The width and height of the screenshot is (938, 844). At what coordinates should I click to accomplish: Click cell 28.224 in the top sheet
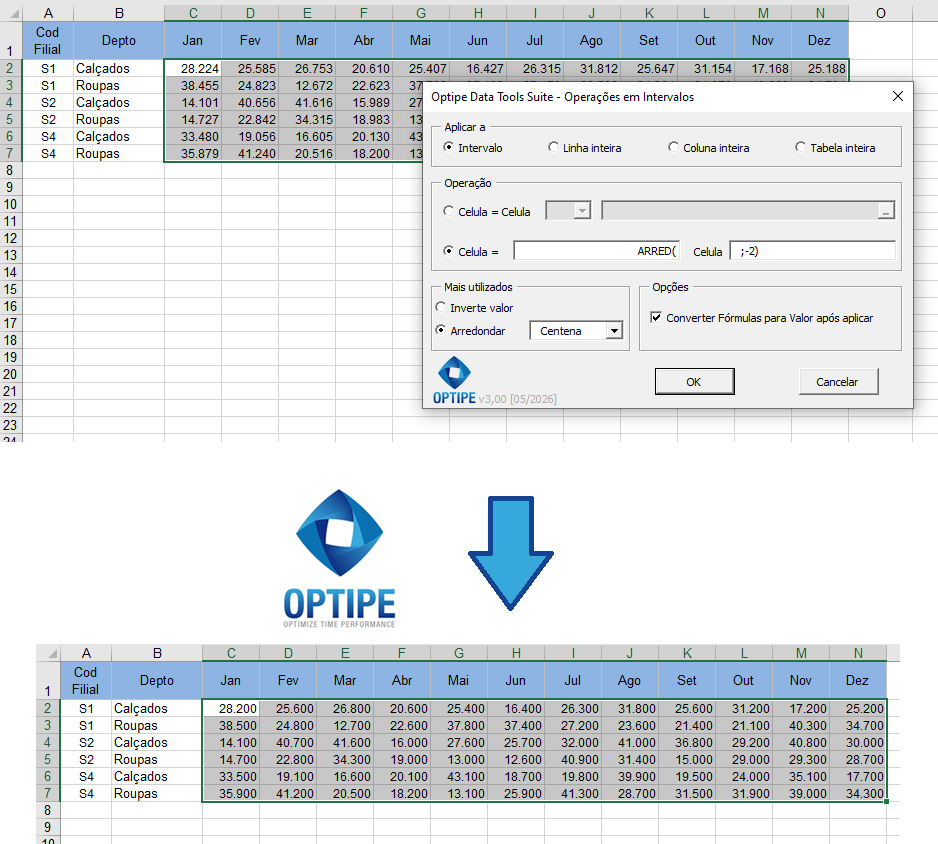(x=193, y=69)
